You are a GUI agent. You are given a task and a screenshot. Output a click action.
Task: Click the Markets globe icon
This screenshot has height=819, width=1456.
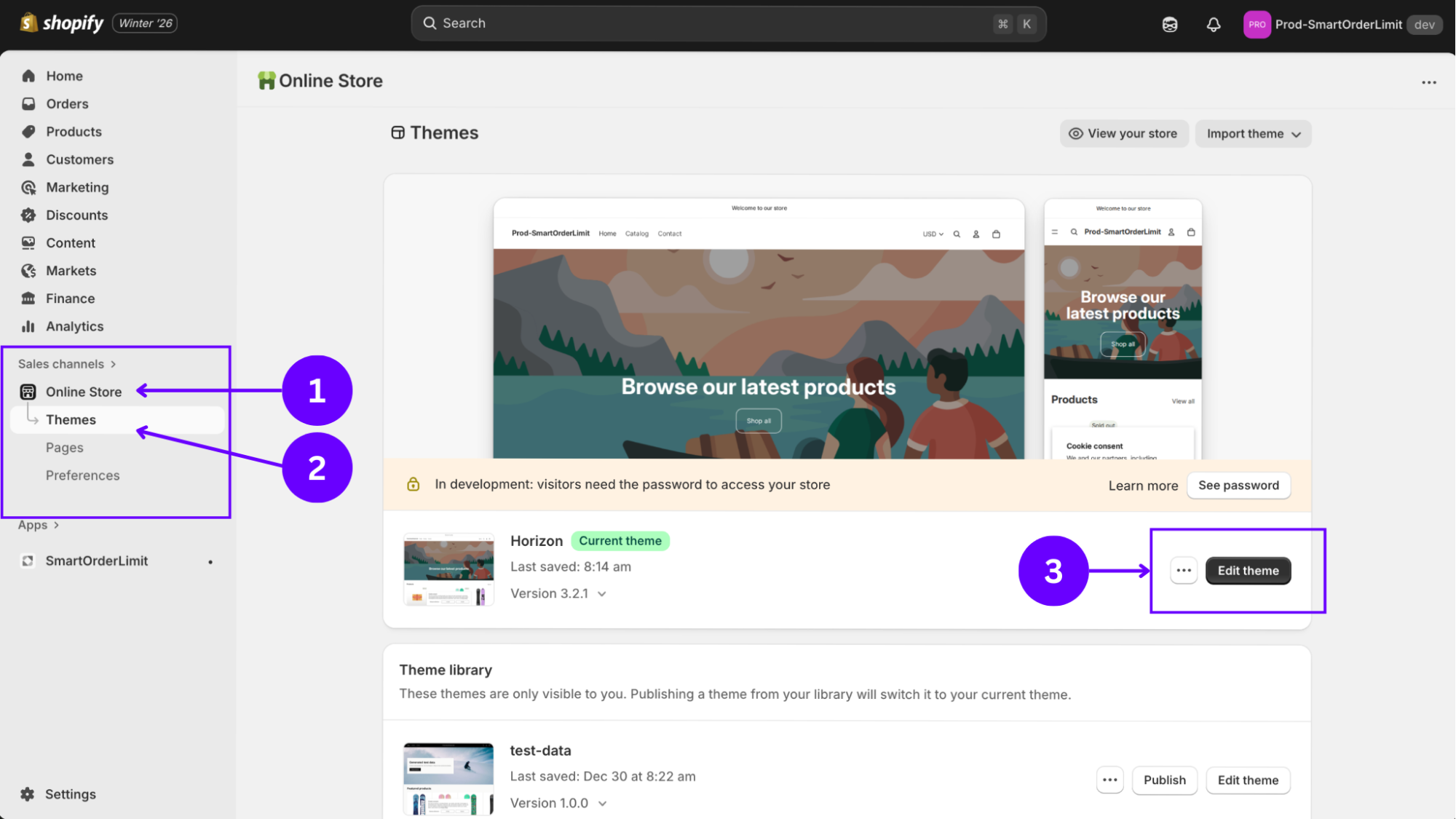[28, 271]
